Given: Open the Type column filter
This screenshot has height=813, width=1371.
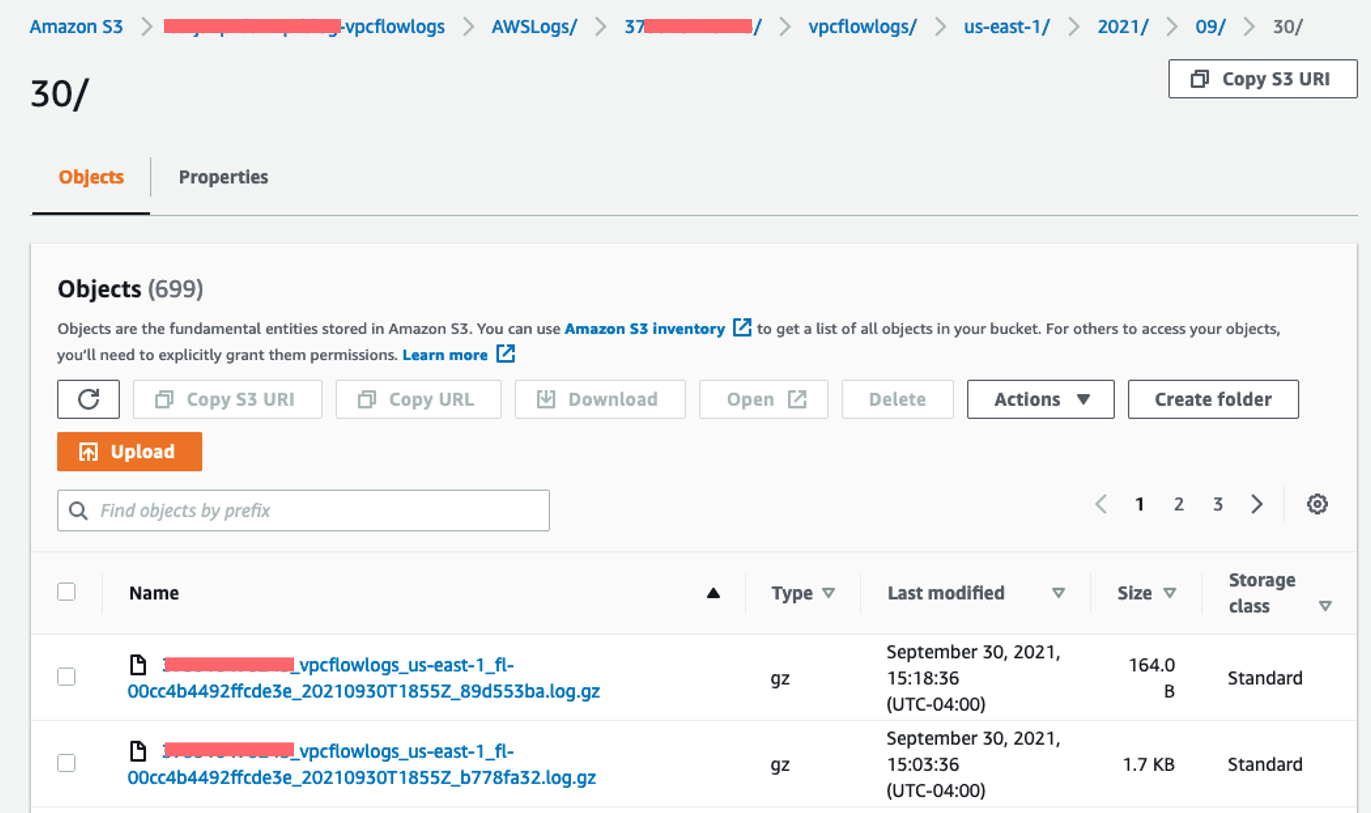Looking at the screenshot, I should point(831,593).
